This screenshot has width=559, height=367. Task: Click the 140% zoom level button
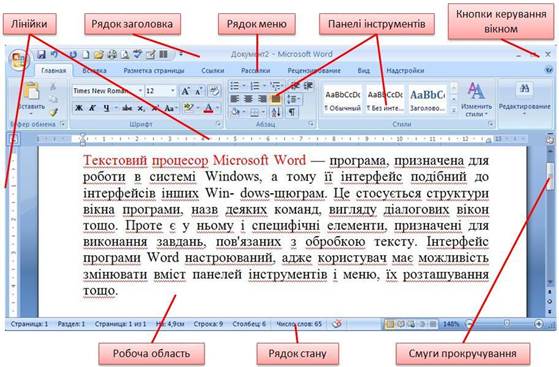point(451,324)
